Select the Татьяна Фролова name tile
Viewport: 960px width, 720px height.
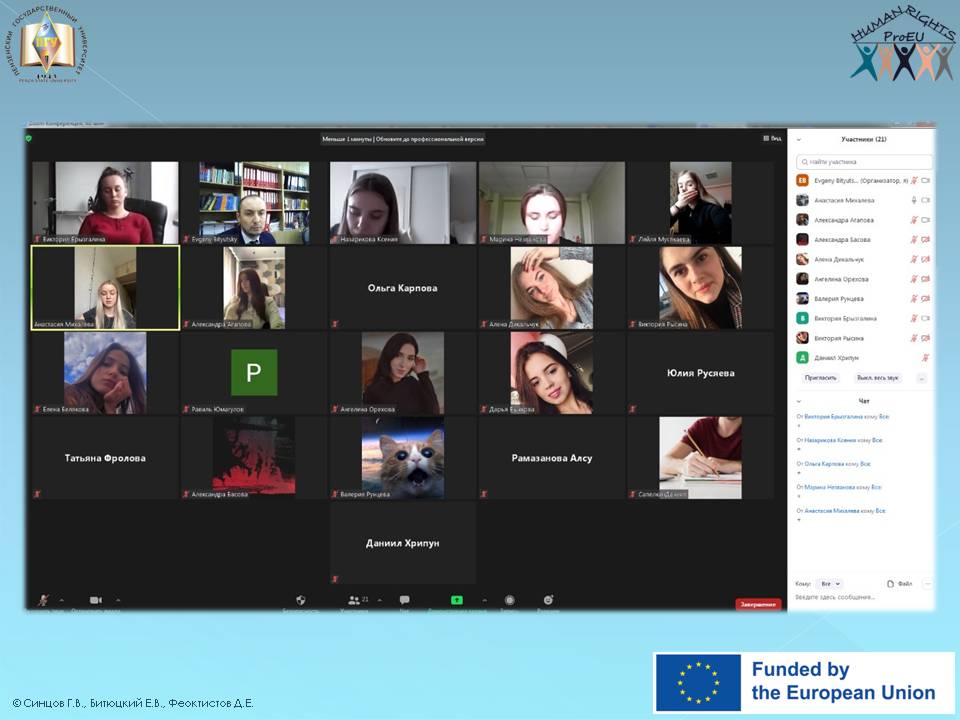pyautogui.click(x=105, y=457)
